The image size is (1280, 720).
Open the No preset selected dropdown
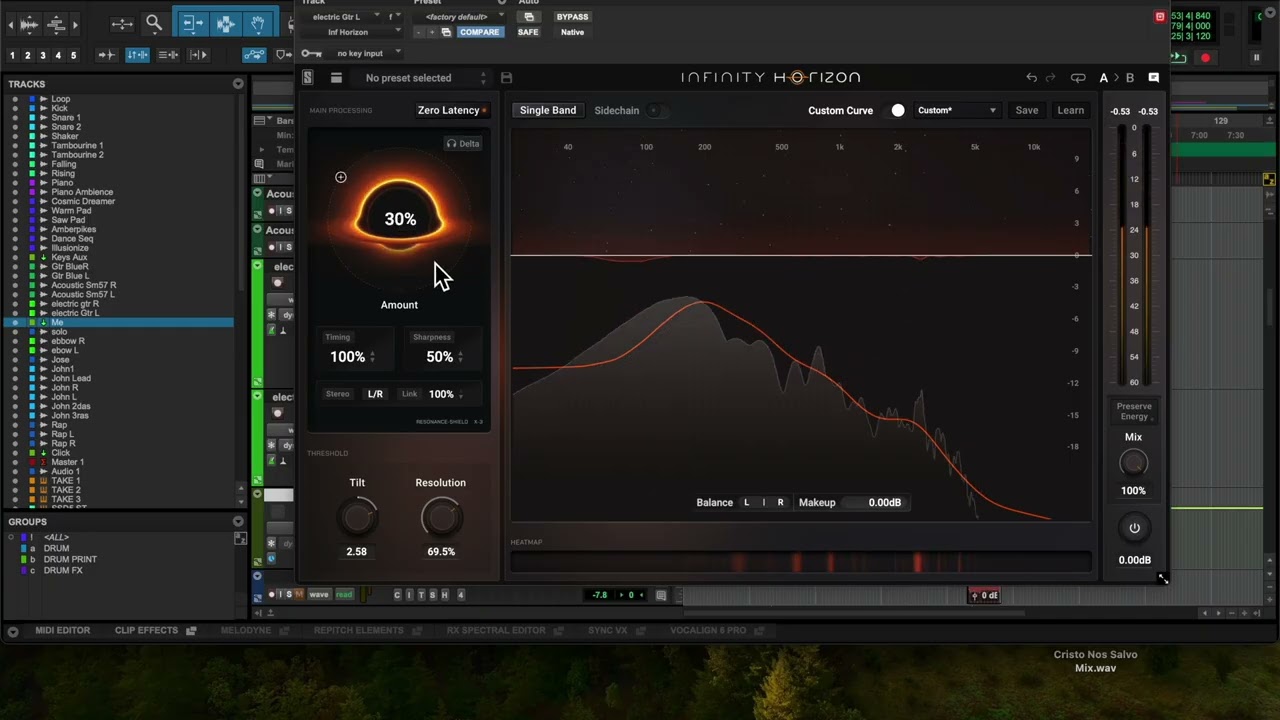click(x=423, y=78)
